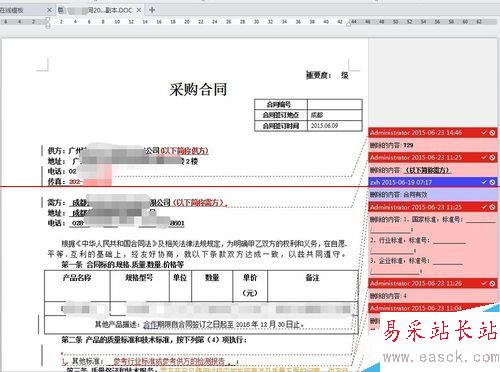The width and height of the screenshot is (500, 372).
Task: Click the empty cell beside 合同编号
Action: (334, 104)
